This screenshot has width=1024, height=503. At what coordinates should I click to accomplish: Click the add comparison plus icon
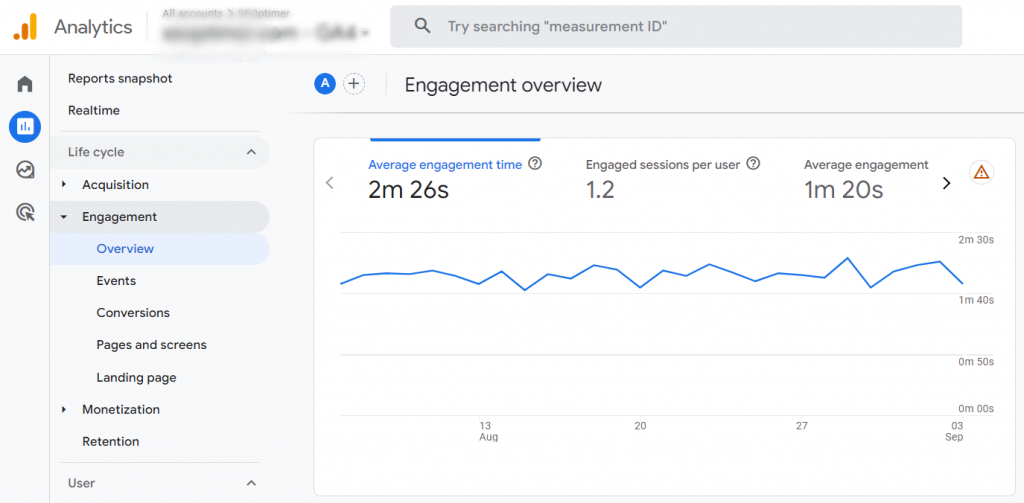tap(353, 84)
